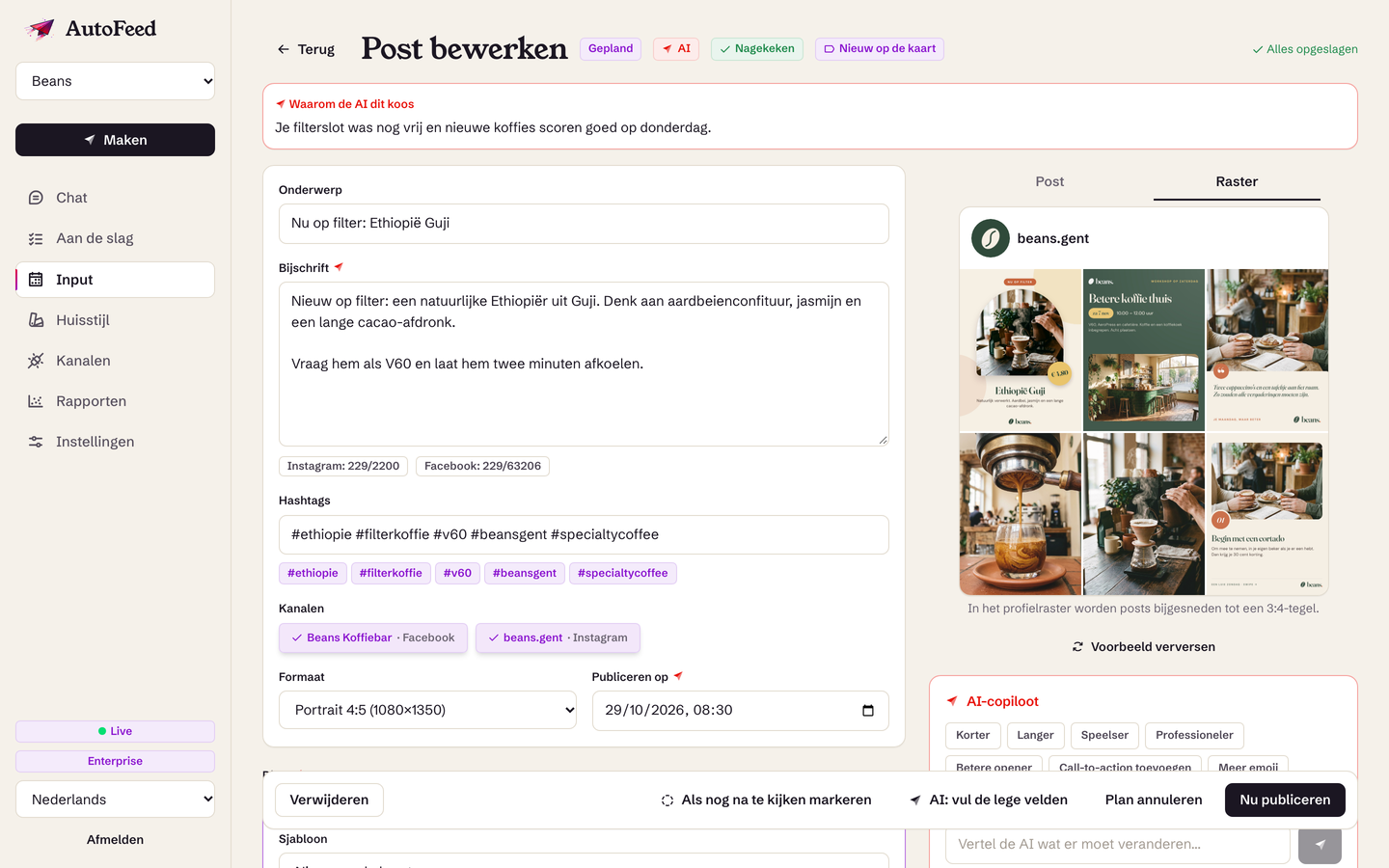Choose the Langer copilot suggestion
Screen dimensions: 1389x868
[x=1035, y=736]
